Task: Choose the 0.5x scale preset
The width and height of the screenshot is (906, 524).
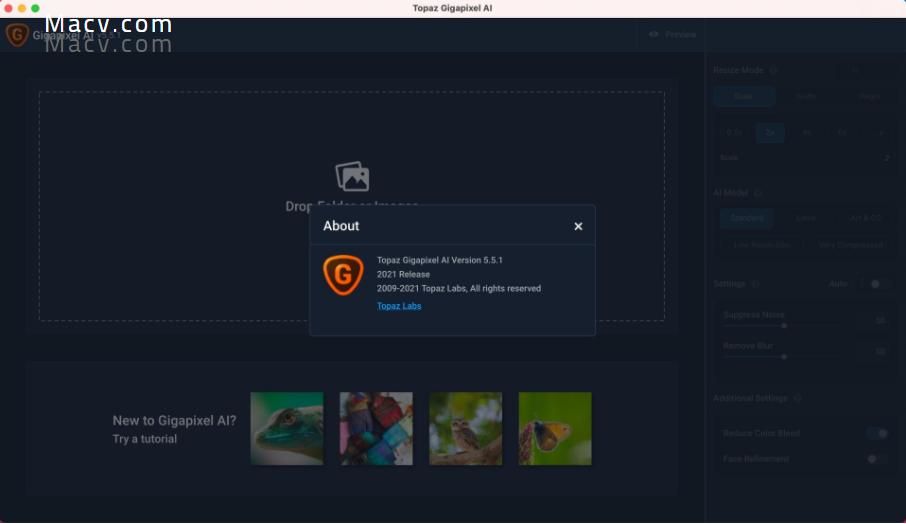Action: 734,133
